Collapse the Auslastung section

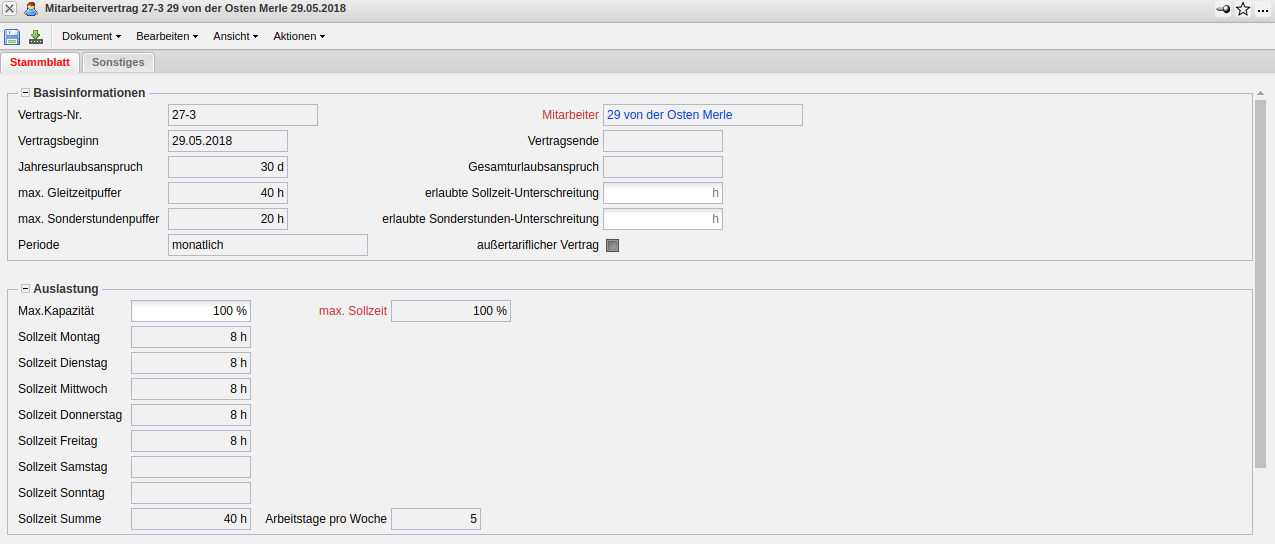pos(26,289)
